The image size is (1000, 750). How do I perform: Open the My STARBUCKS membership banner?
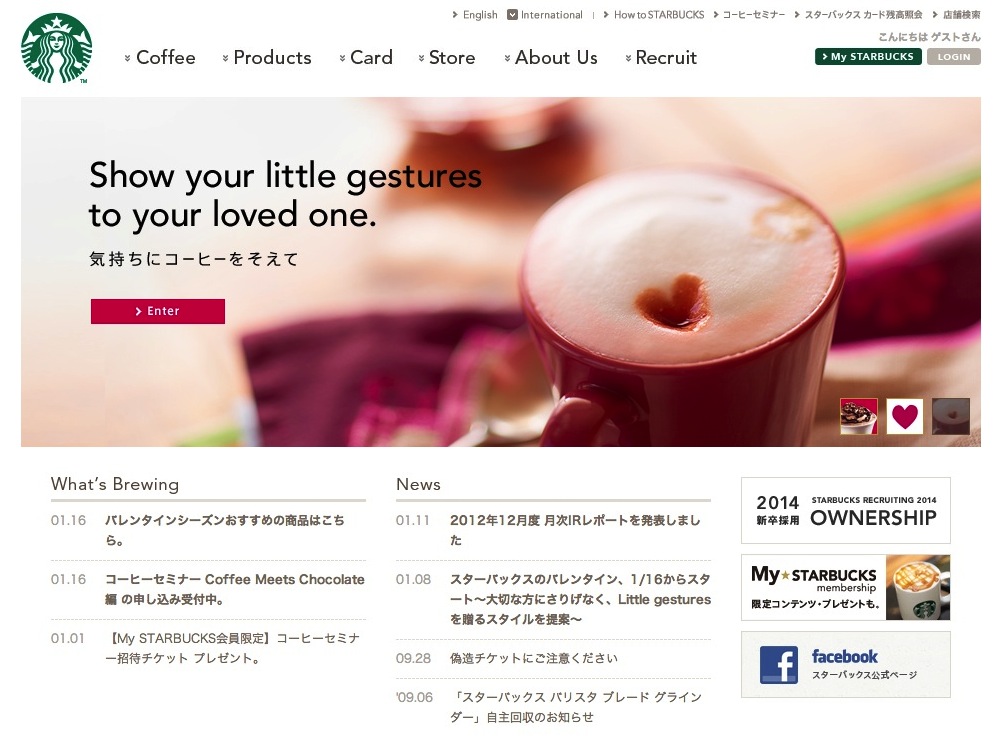(846, 587)
